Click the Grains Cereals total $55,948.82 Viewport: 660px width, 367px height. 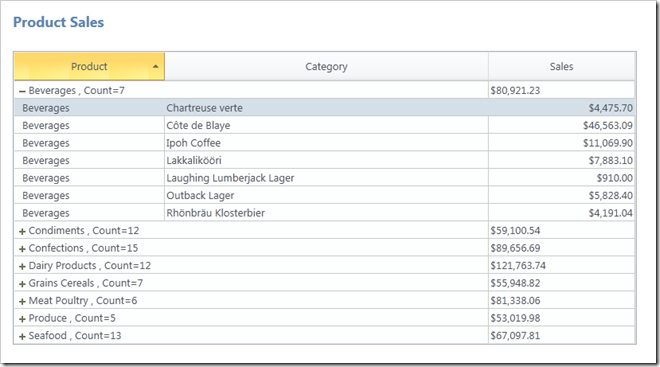tap(515, 283)
